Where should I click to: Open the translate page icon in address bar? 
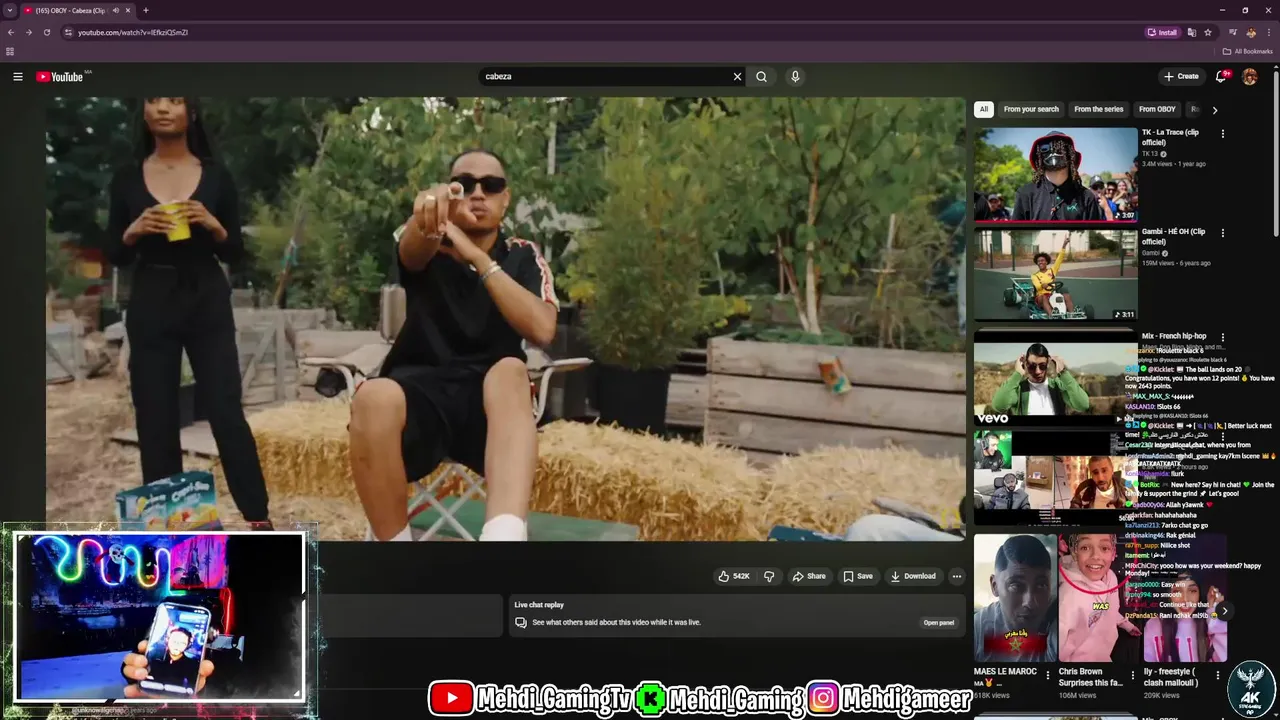(x=1191, y=32)
